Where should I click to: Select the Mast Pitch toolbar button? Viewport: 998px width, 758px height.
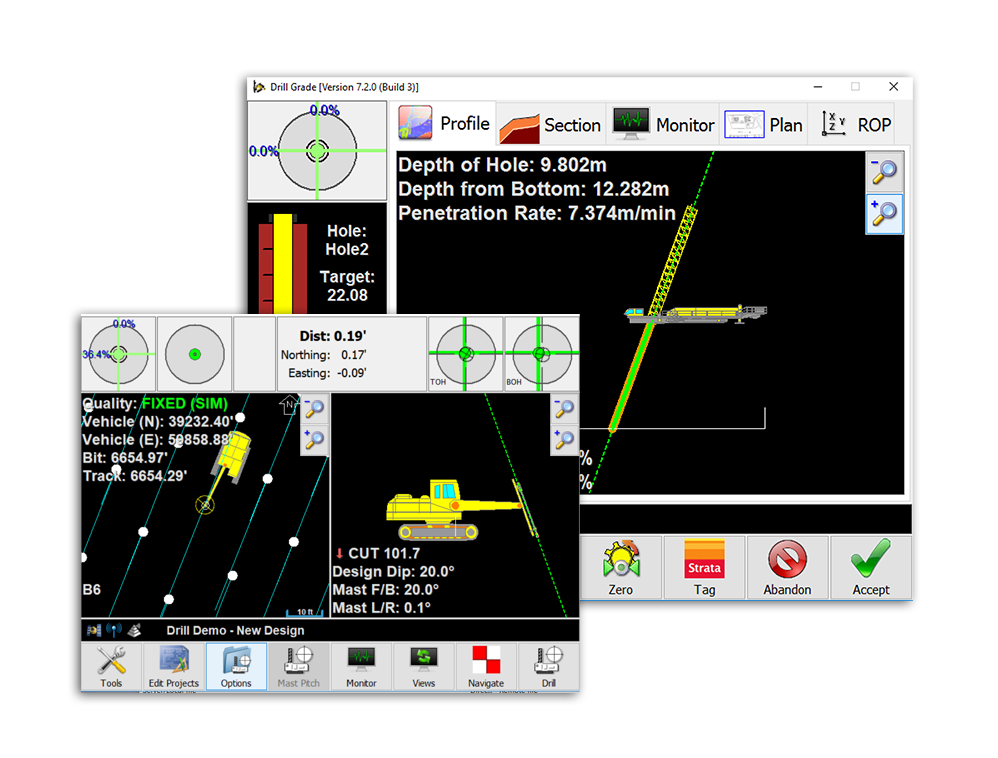[x=299, y=666]
